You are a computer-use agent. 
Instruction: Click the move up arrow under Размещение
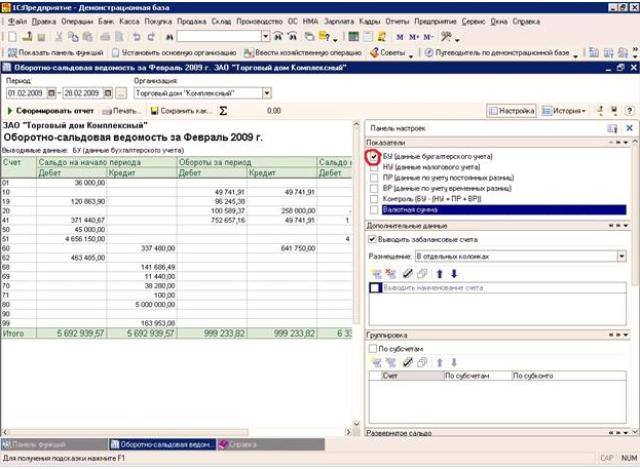coord(440,273)
